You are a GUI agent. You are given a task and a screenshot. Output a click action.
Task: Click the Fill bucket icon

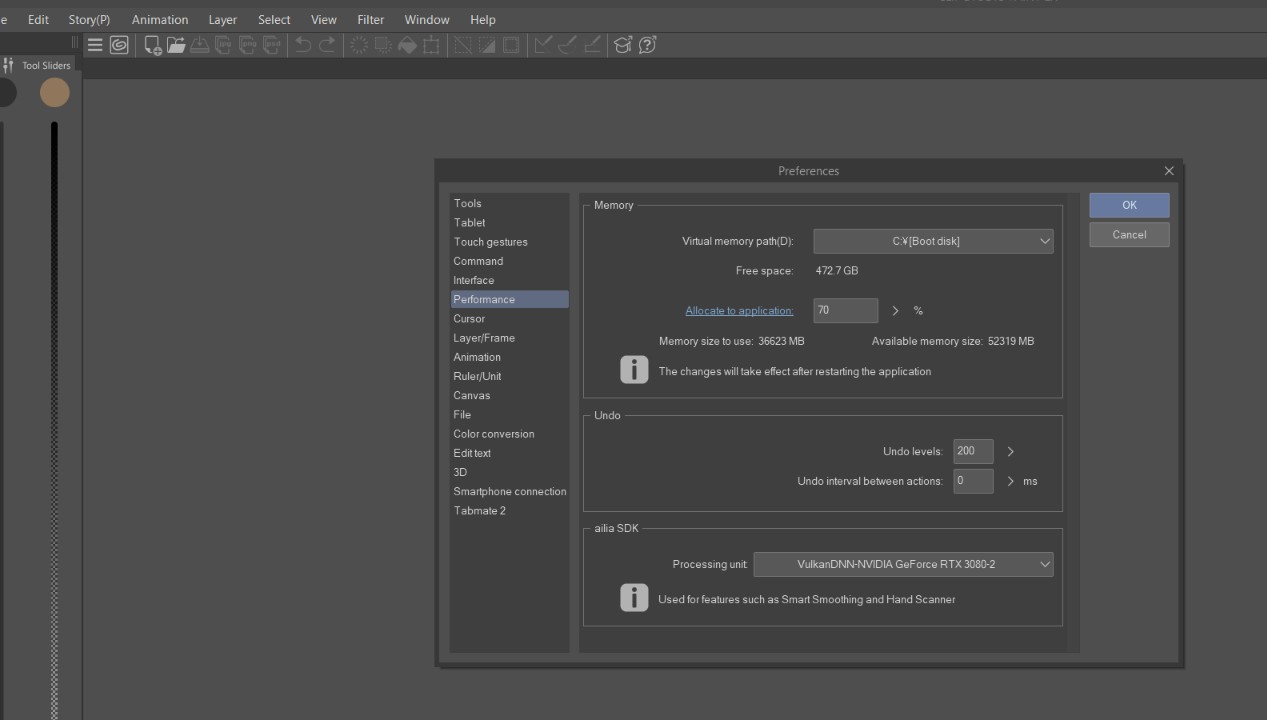click(407, 45)
